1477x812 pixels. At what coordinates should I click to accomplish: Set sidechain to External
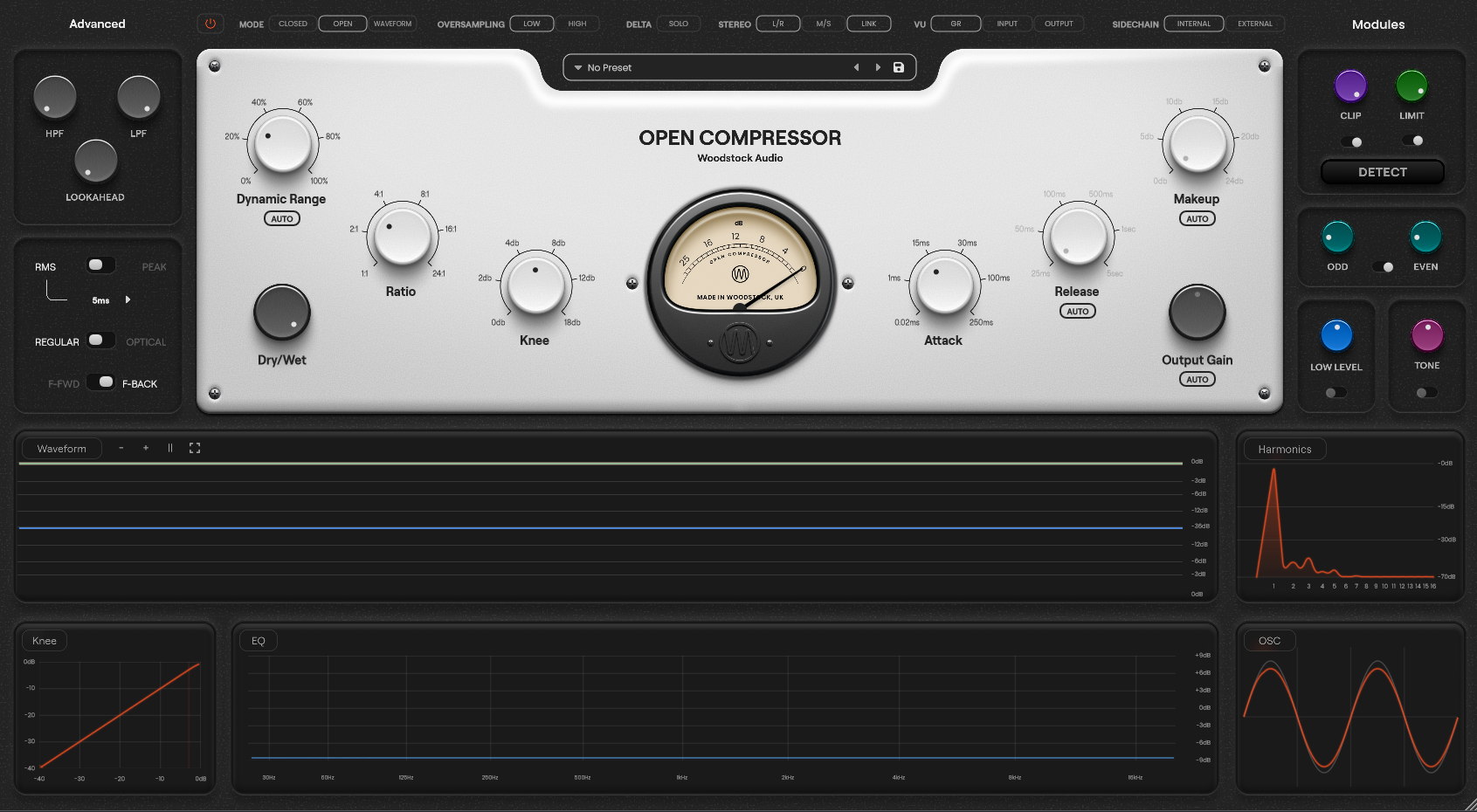(x=1254, y=24)
